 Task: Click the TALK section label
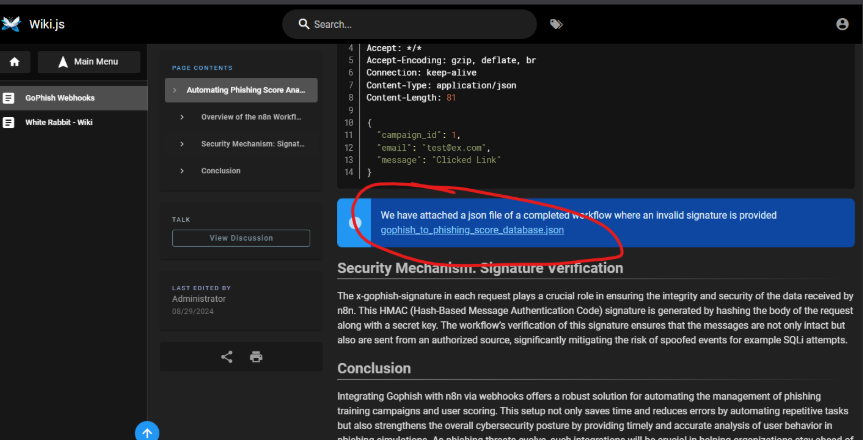click(181, 220)
